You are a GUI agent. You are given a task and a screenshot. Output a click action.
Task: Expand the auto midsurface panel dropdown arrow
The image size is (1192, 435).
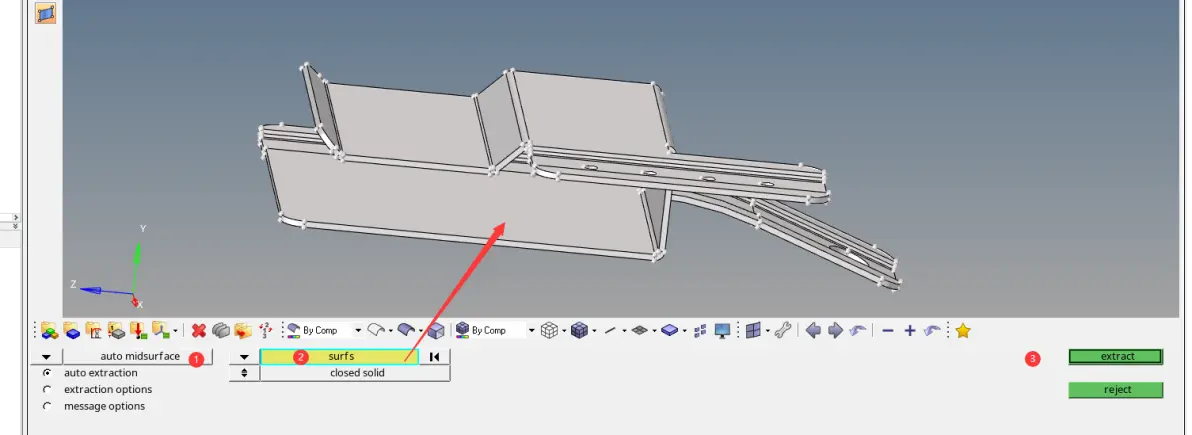coord(46,357)
